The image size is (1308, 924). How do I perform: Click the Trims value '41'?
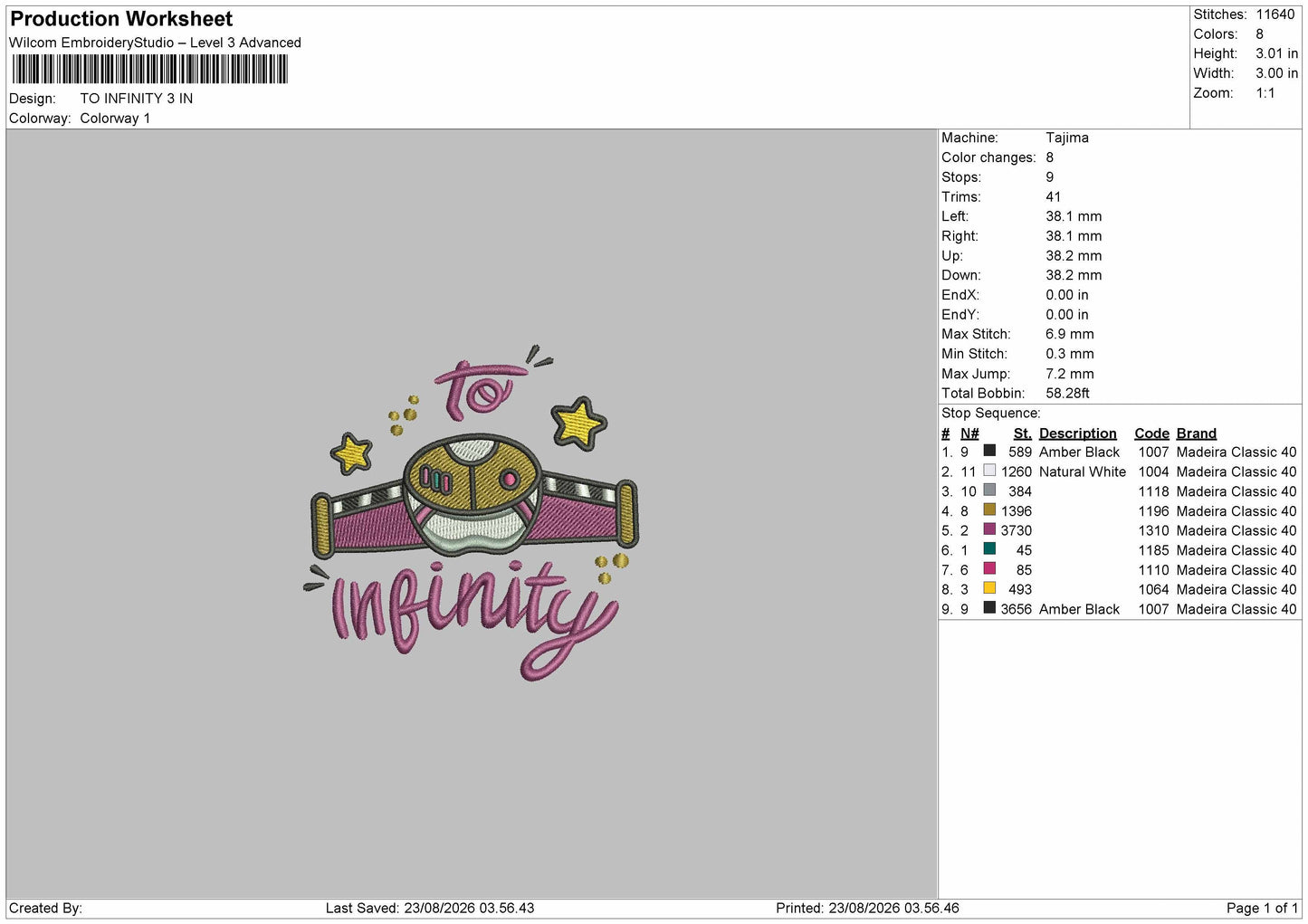[1054, 196]
